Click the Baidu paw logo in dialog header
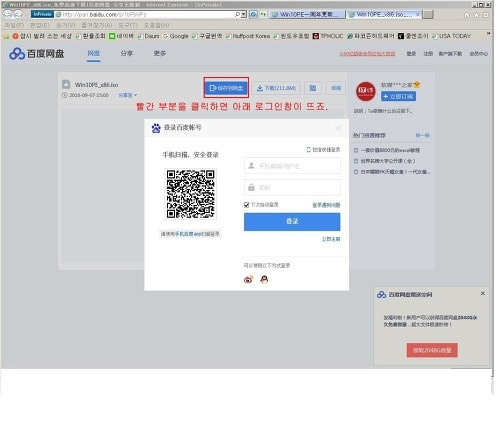The height and width of the screenshot is (422, 500). coord(156,128)
